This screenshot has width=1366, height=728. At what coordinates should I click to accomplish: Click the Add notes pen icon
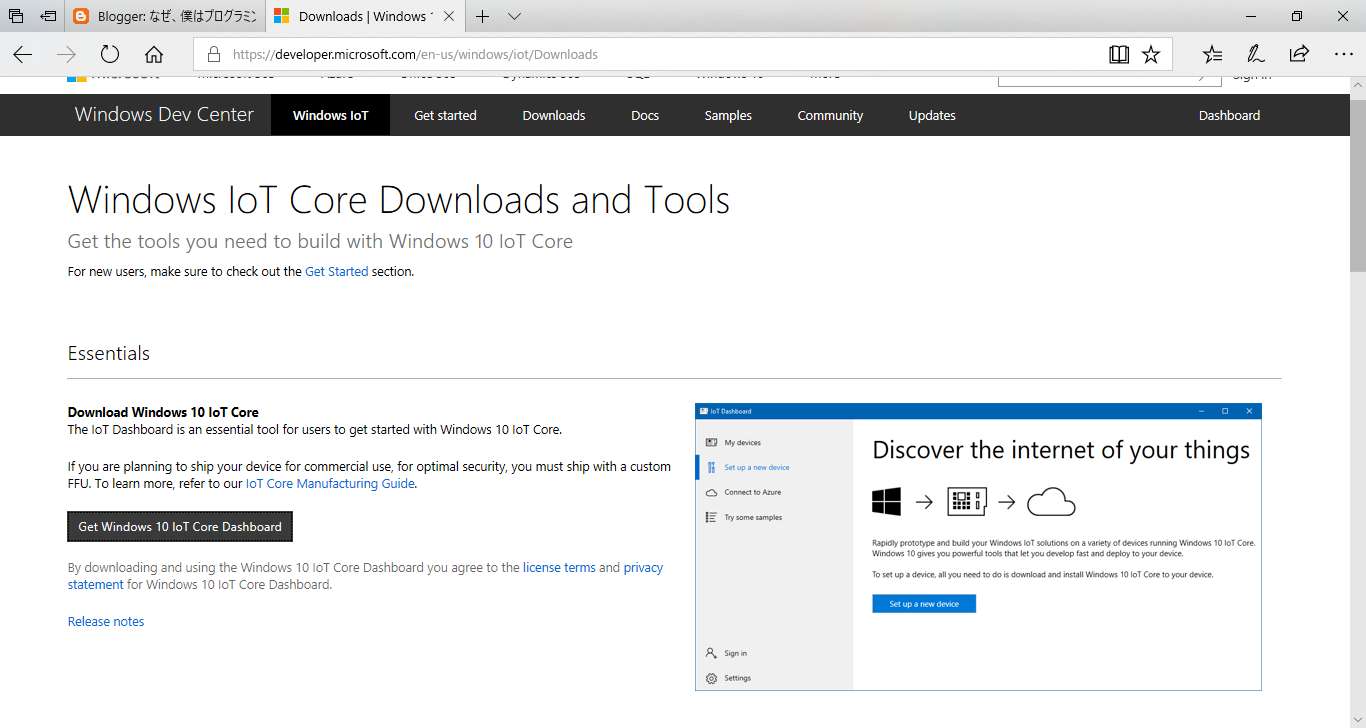1256,54
